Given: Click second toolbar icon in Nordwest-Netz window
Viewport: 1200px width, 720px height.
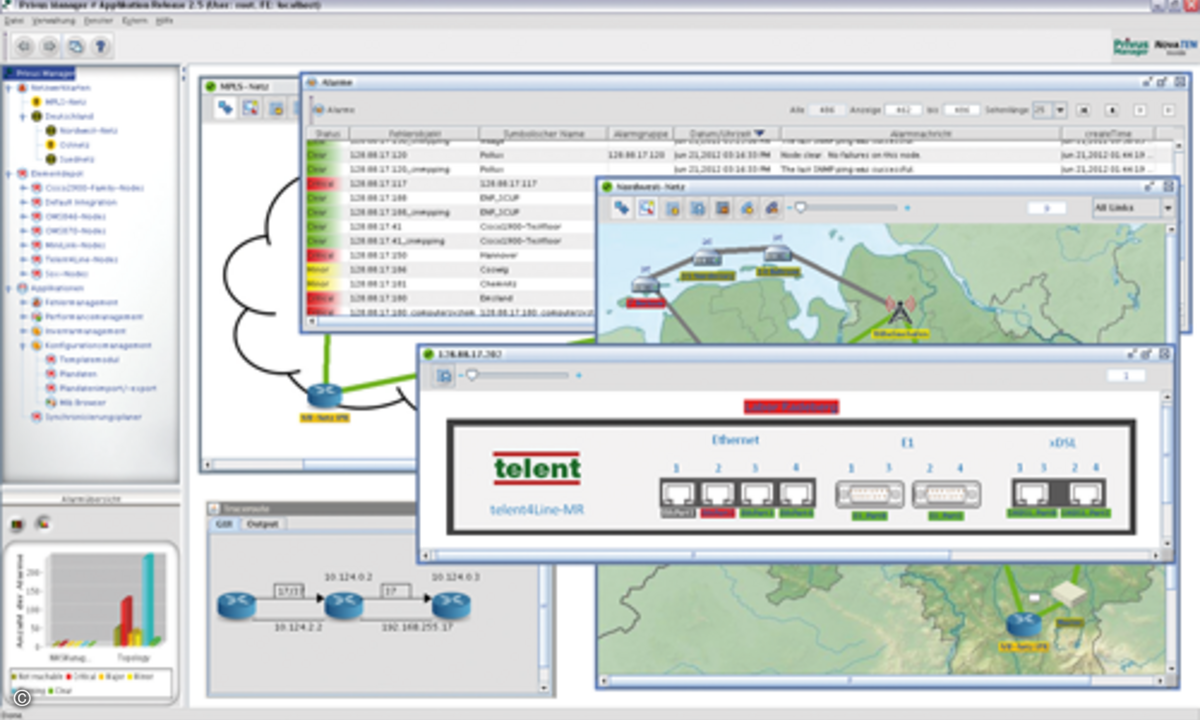Looking at the screenshot, I should (647, 208).
